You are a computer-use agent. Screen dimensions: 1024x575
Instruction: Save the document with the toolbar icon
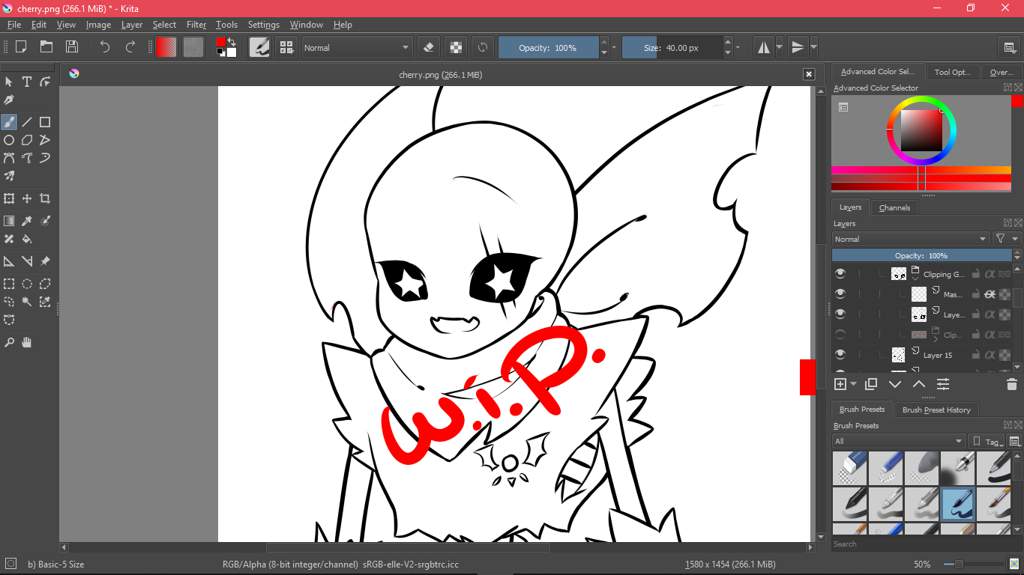(72, 47)
